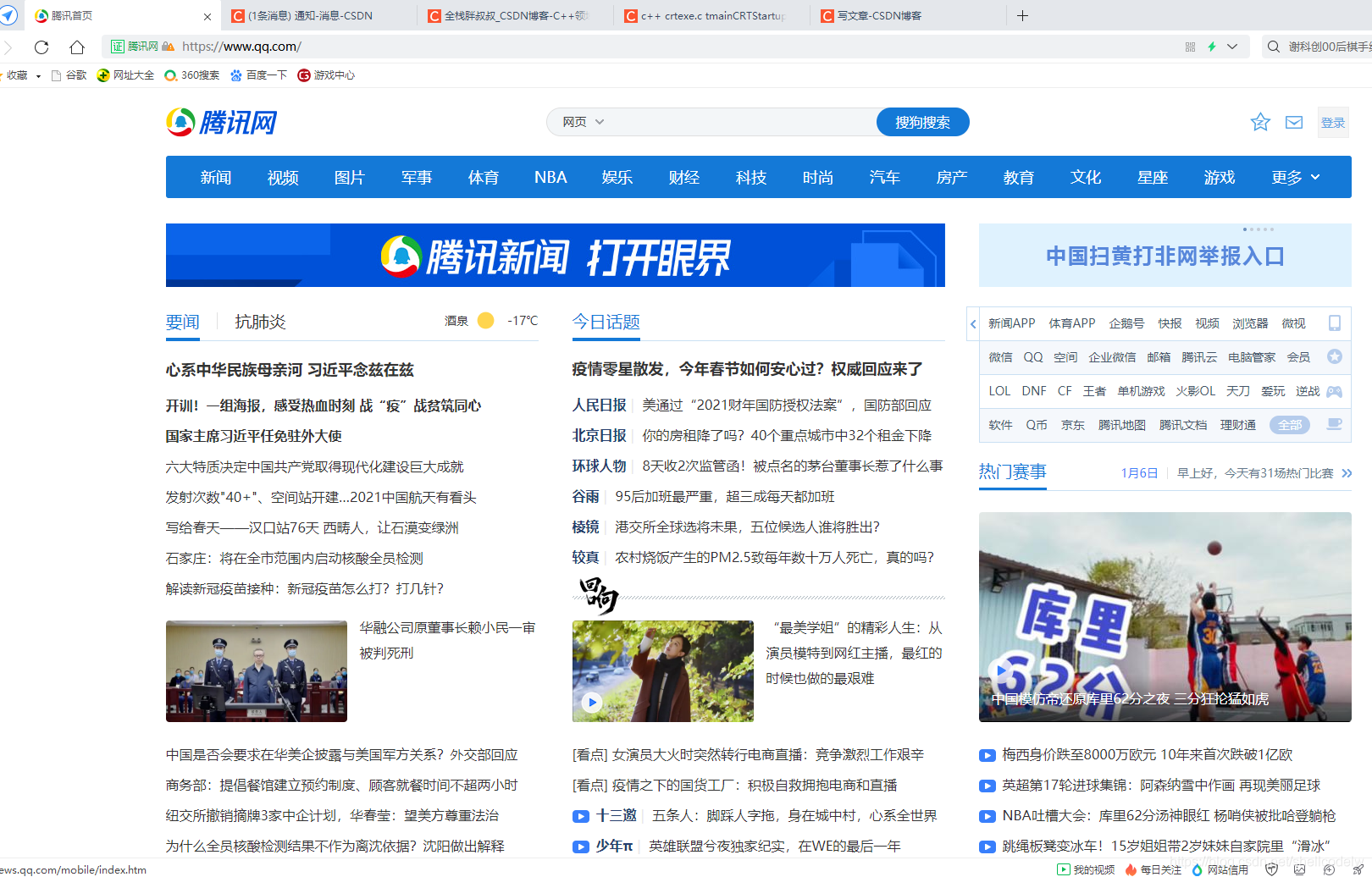
Task: Open the 腾讯文档 product link
Action: pyautogui.click(x=1183, y=425)
